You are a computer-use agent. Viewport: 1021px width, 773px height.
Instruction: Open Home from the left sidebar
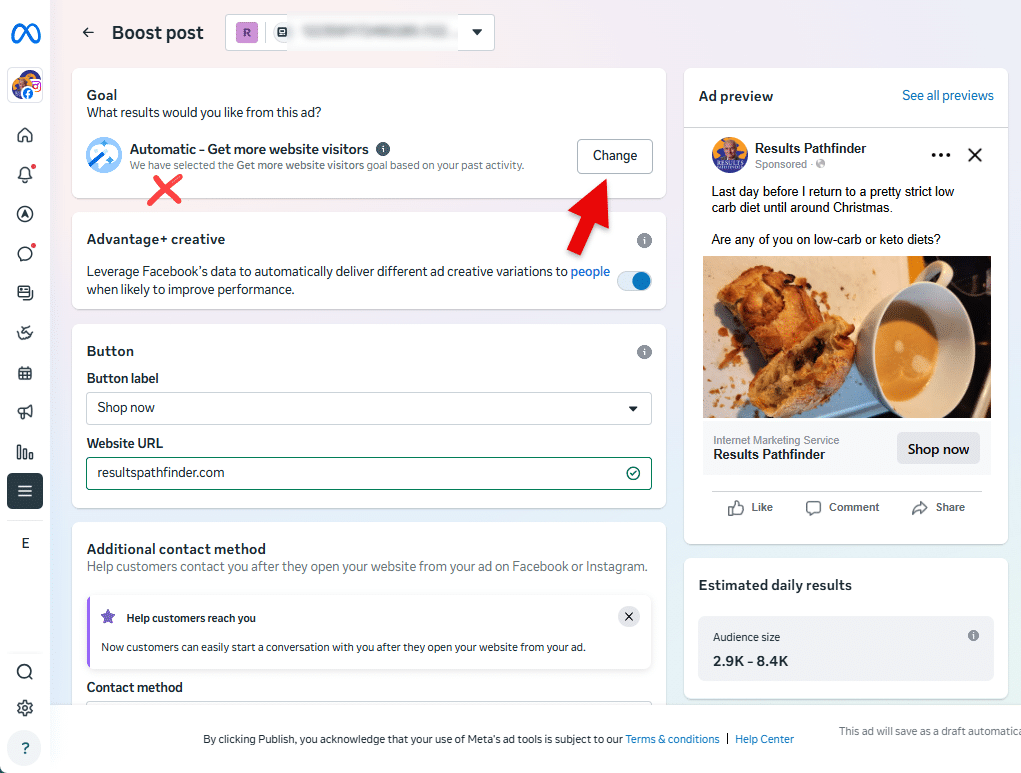(x=25, y=135)
